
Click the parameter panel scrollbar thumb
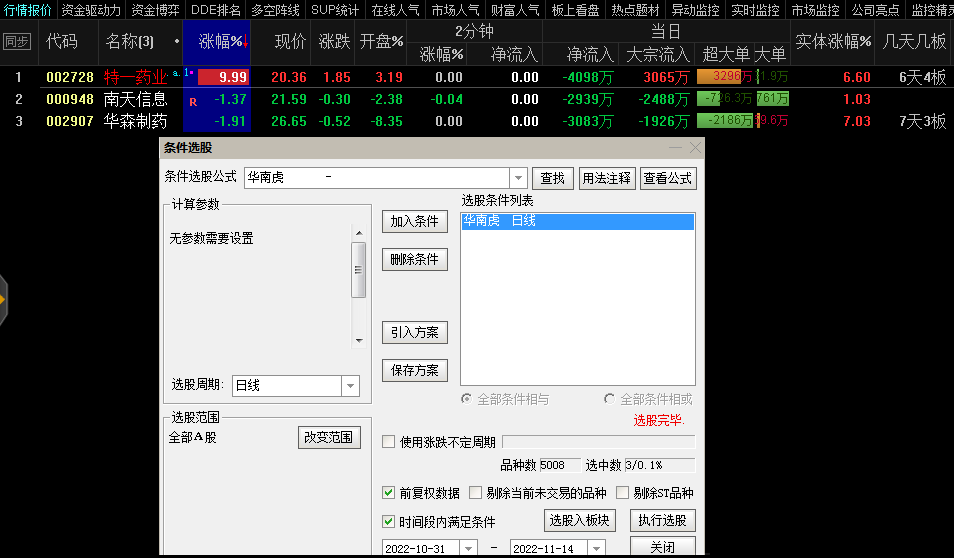pos(359,270)
